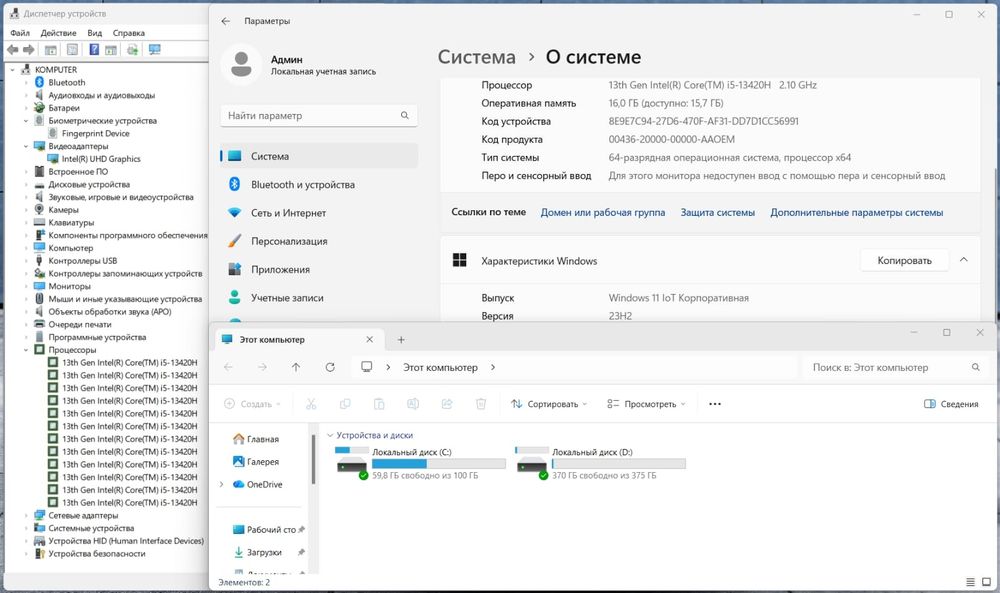Click the Up arrow in File Explorer navigation

[296, 367]
